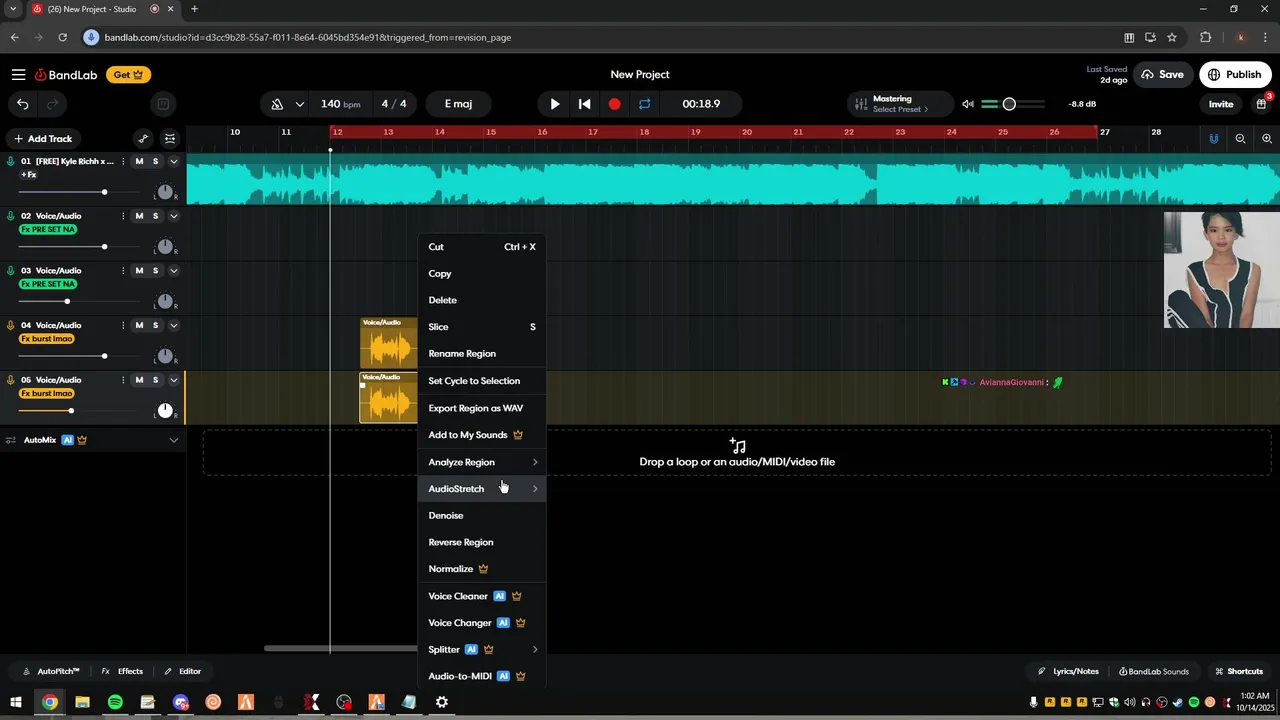This screenshot has height=720, width=1280.
Task: Click the Invite button
Action: [x=1221, y=104]
